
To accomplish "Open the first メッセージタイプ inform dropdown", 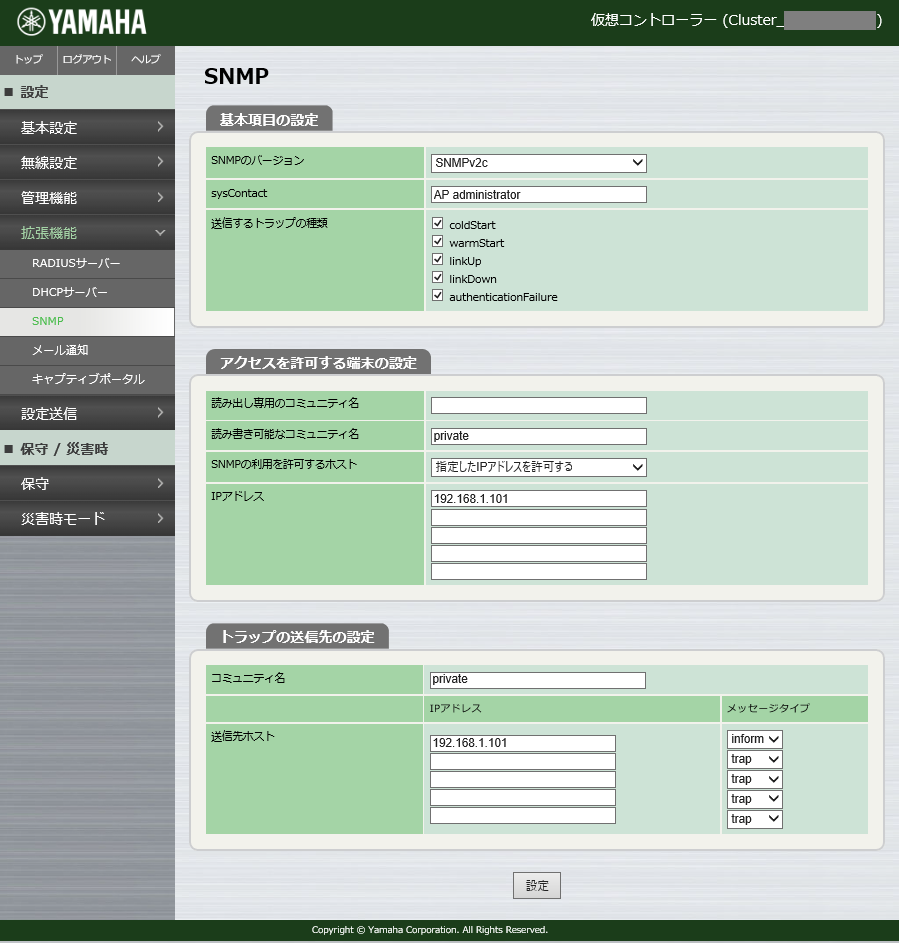I will tap(754, 739).
